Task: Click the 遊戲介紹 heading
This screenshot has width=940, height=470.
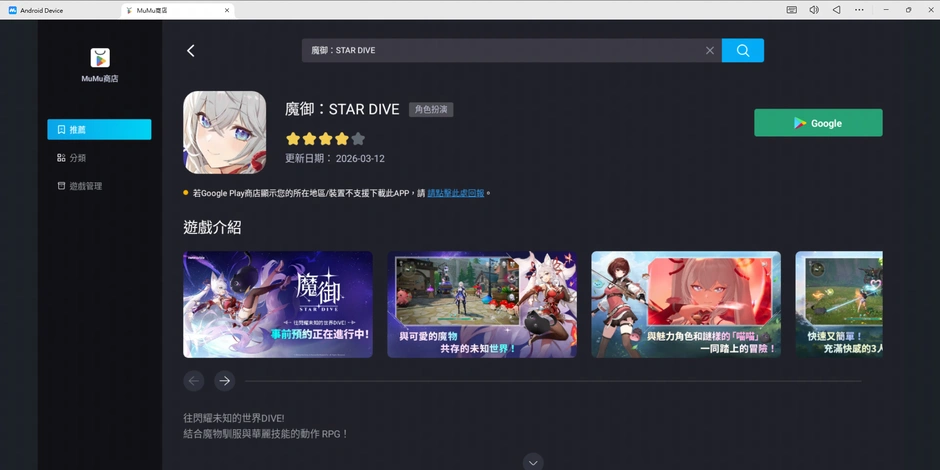Action: tap(212, 227)
